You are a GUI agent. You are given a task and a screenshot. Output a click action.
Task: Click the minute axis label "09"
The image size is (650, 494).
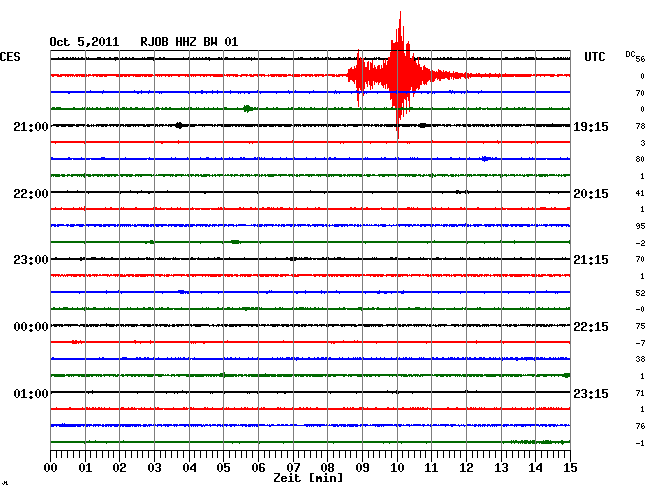(362, 467)
